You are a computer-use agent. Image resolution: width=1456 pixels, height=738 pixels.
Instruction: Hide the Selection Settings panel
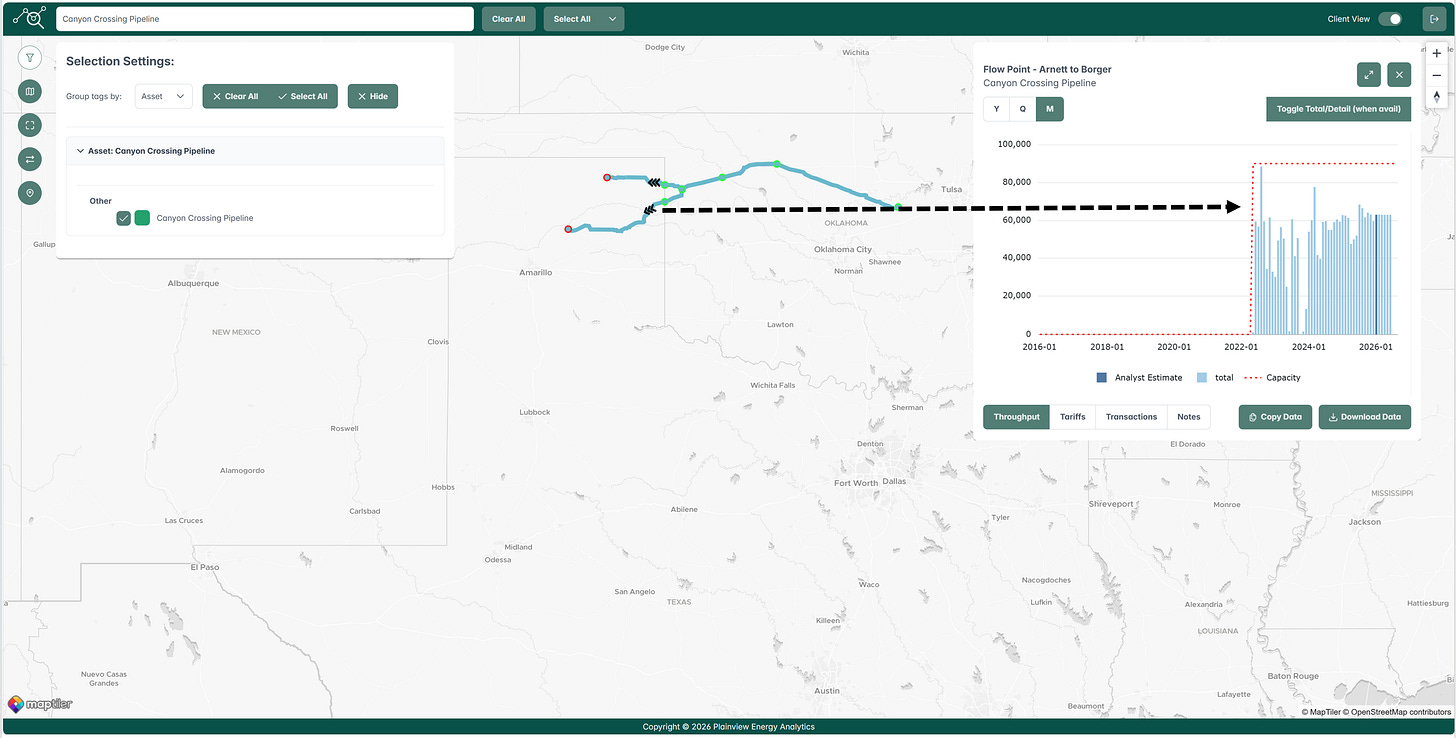click(x=373, y=96)
